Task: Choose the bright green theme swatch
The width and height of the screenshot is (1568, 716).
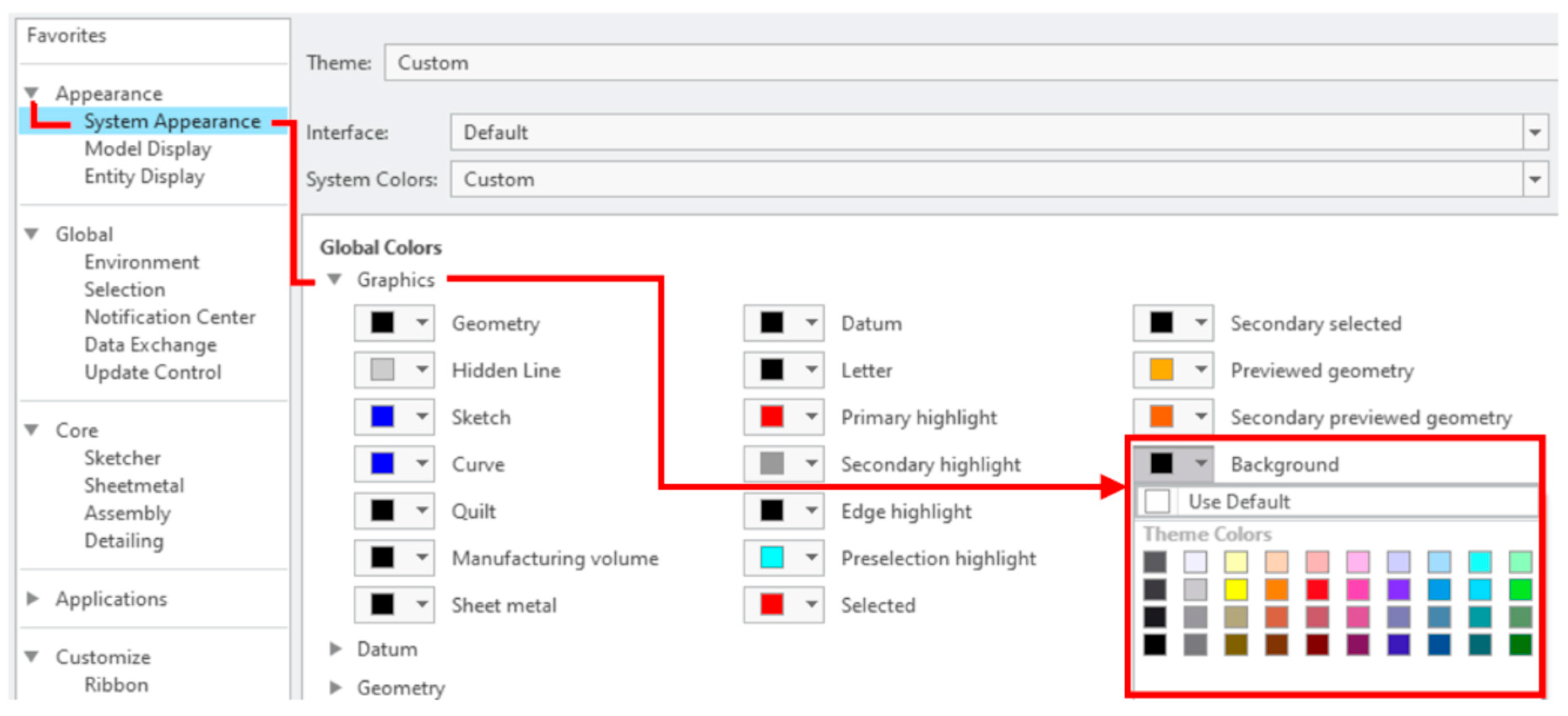Action: (x=1520, y=589)
